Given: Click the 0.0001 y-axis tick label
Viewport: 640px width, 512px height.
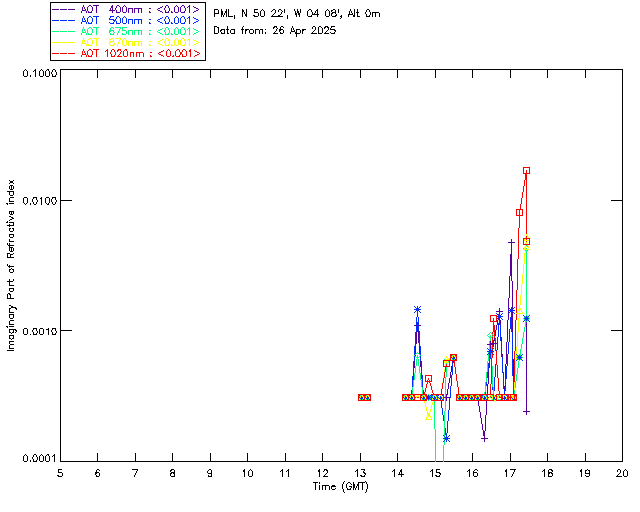Looking at the screenshot, I should (39, 458).
